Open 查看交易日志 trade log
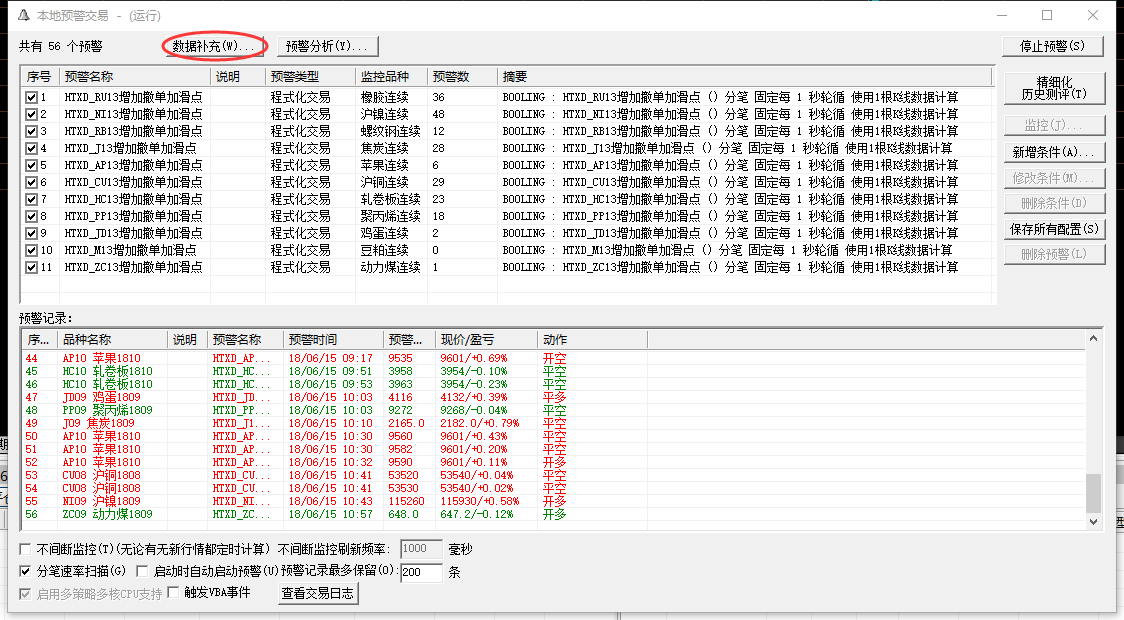Image resolution: width=1124 pixels, height=620 pixels. coord(317,593)
